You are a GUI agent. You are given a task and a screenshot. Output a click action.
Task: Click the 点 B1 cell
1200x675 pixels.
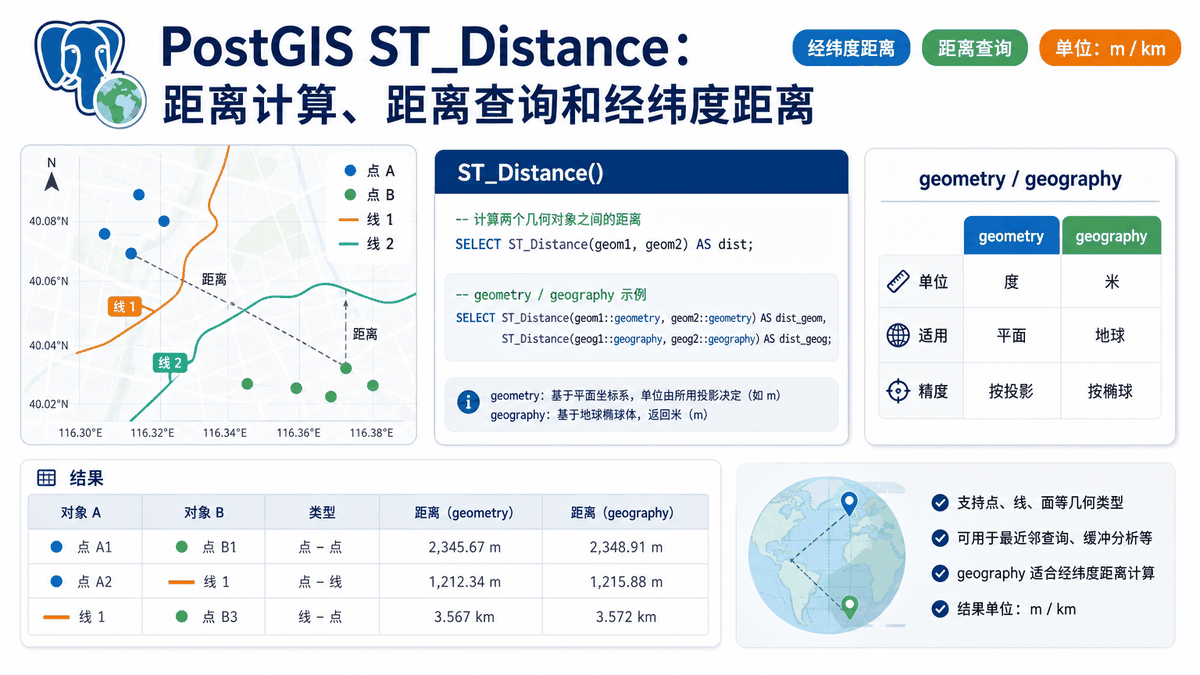click(205, 547)
